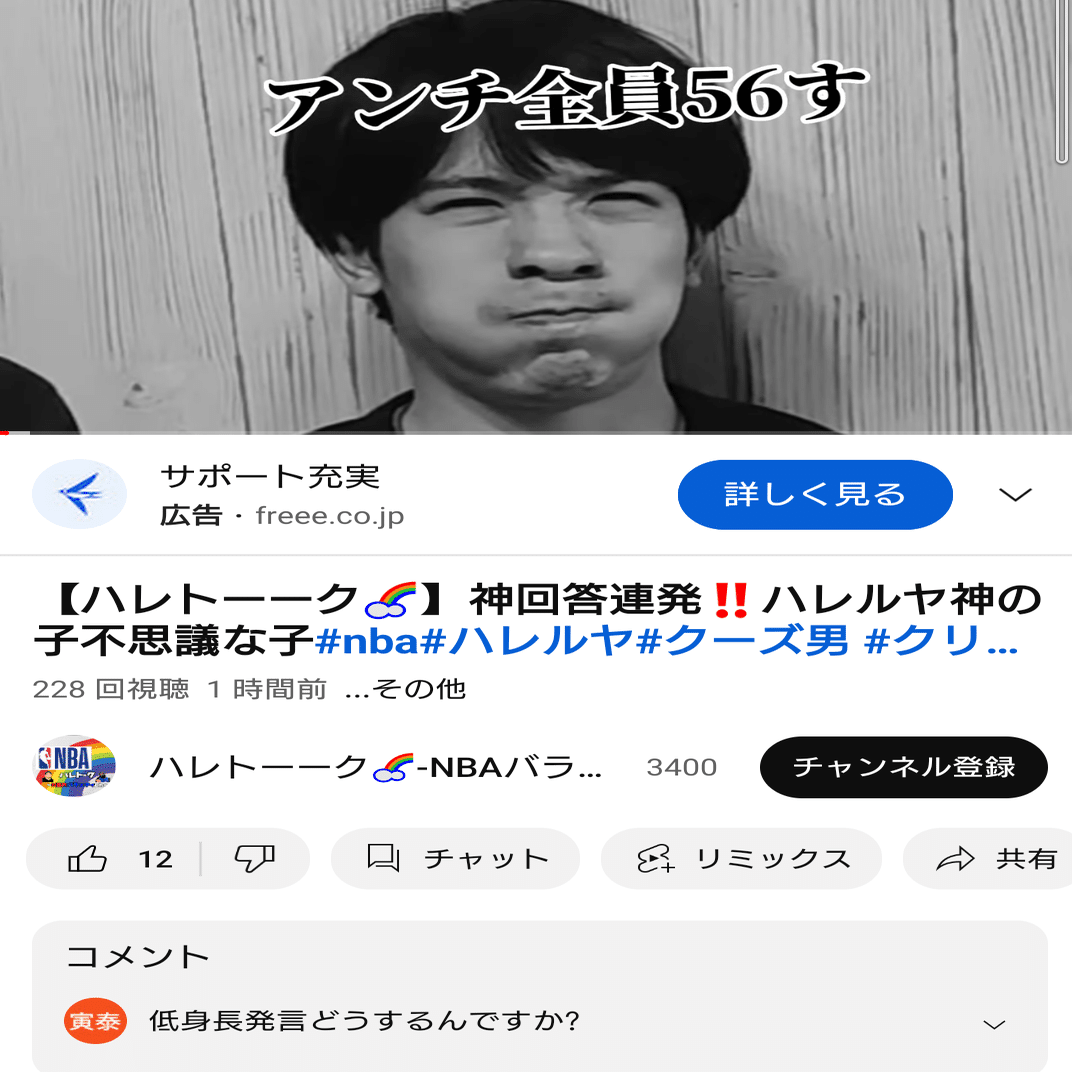1072x1072 pixels.
Task: Click the thumbs-down dislike icon
Action: pos(254,859)
